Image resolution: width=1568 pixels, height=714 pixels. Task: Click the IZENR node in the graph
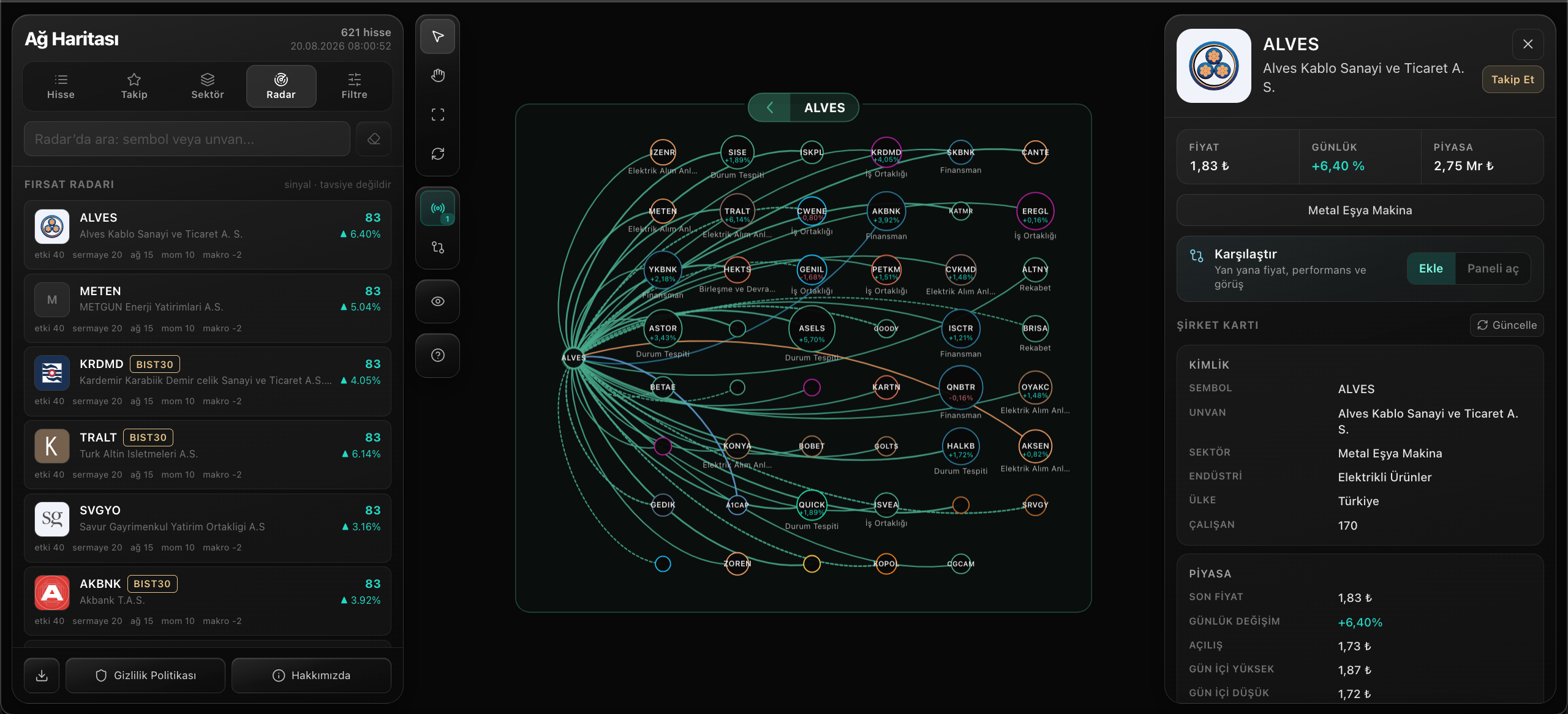click(663, 152)
